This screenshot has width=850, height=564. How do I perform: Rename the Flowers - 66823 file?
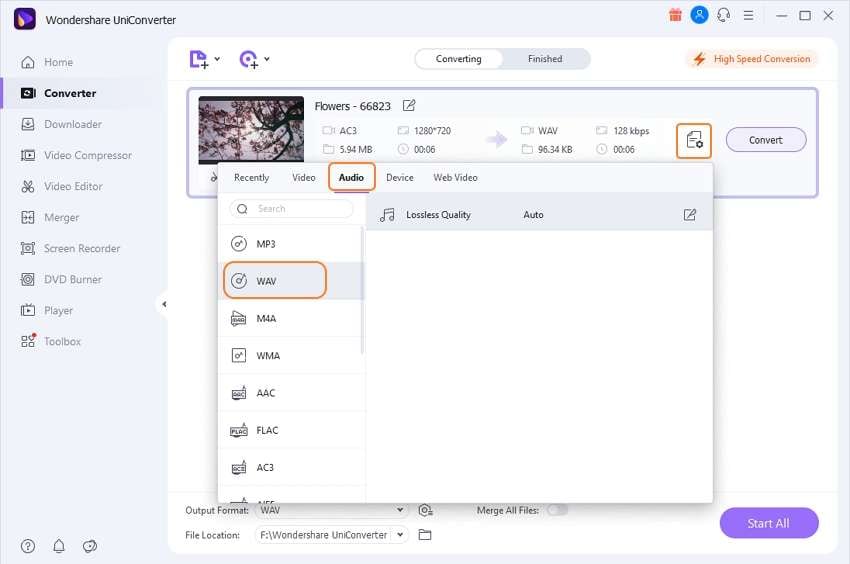[x=409, y=106]
